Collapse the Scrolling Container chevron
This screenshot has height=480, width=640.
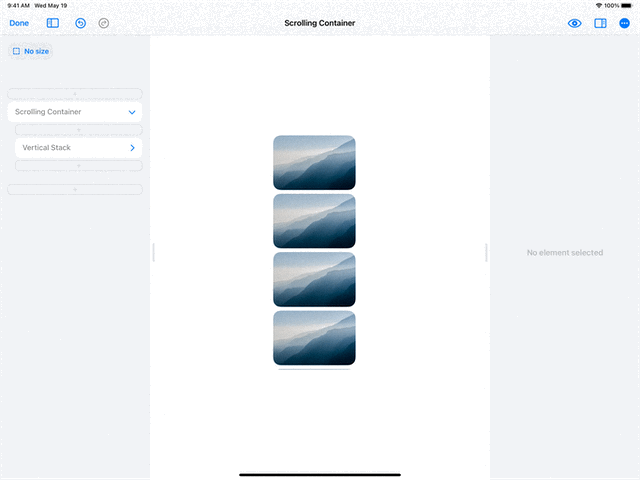coord(132,112)
